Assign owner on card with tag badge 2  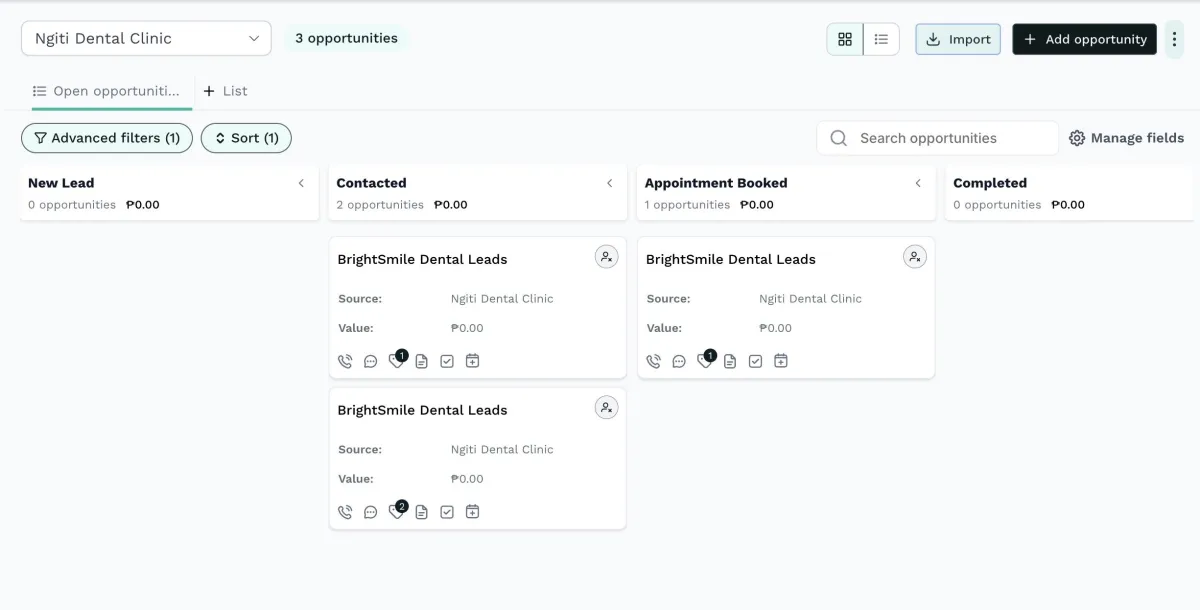point(606,408)
